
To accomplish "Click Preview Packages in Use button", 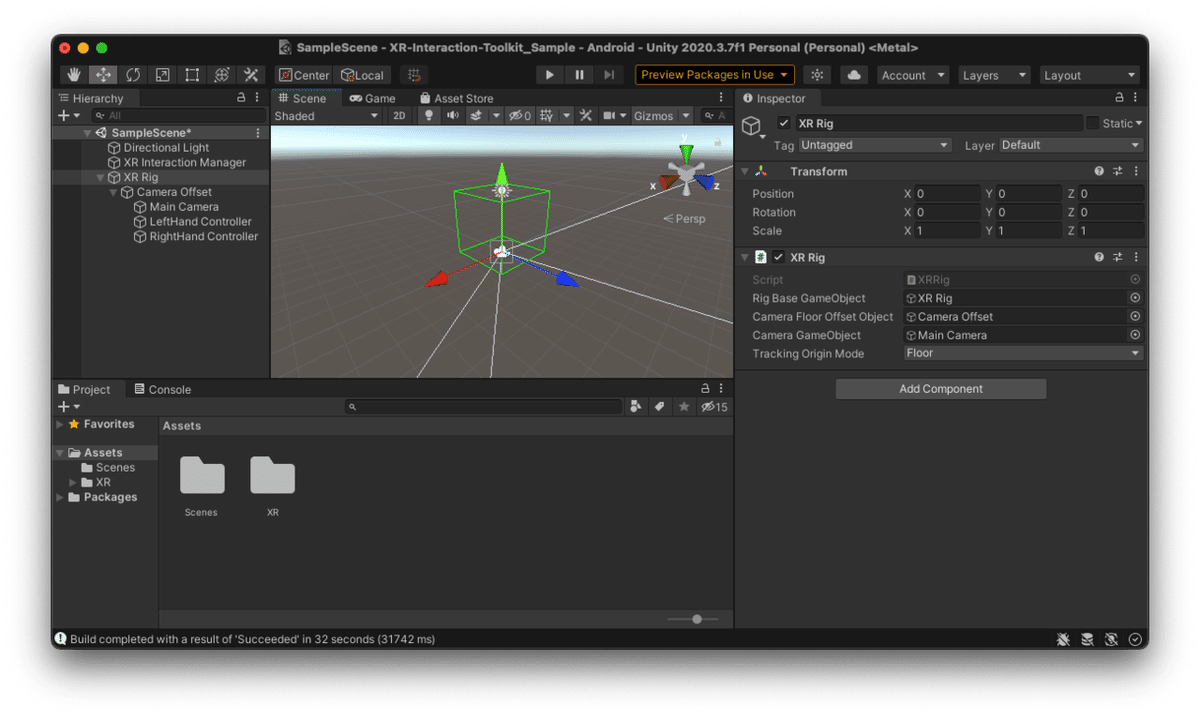I will pyautogui.click(x=714, y=75).
